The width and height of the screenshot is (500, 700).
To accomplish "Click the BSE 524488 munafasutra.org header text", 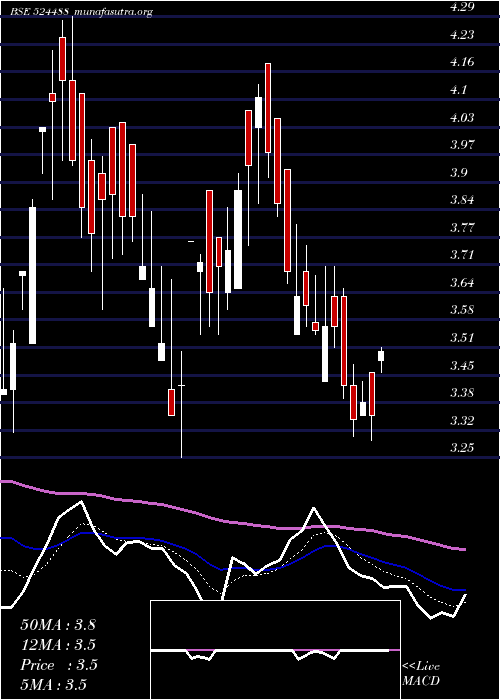I will [82, 12].
